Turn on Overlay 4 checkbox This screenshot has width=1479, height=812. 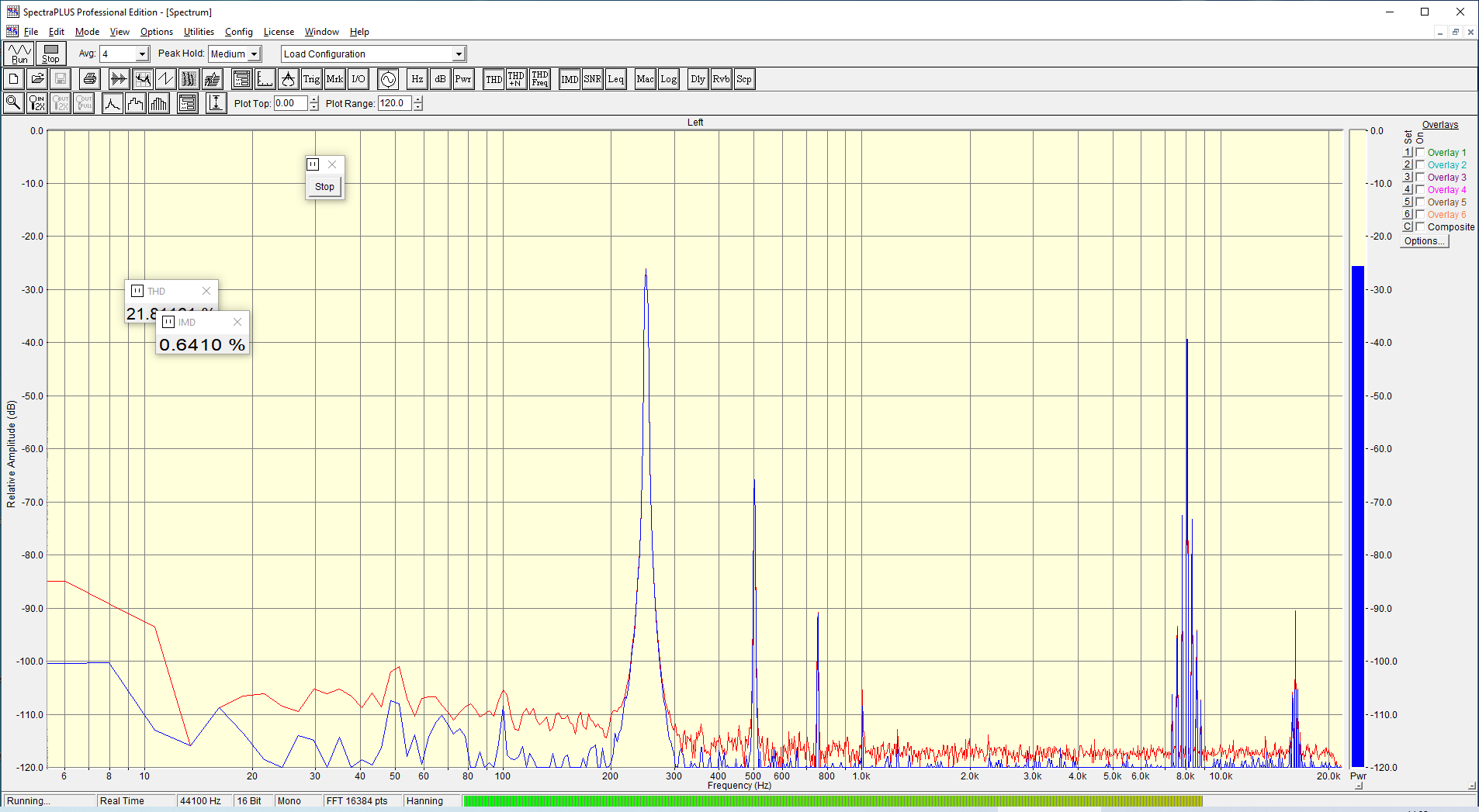click(1420, 190)
